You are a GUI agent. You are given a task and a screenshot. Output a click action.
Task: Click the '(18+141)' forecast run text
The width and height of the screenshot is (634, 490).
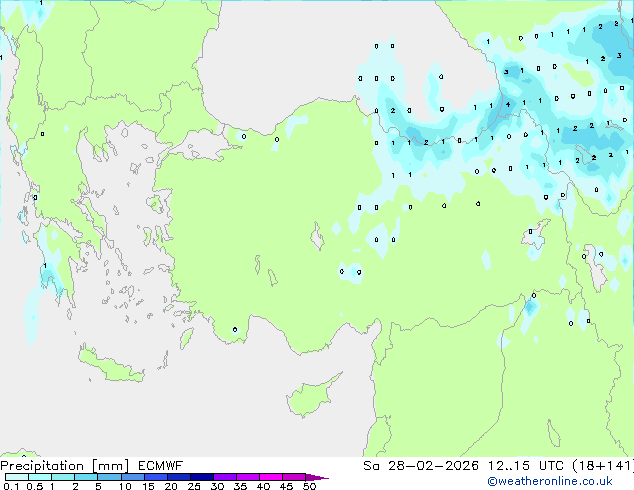point(603,466)
